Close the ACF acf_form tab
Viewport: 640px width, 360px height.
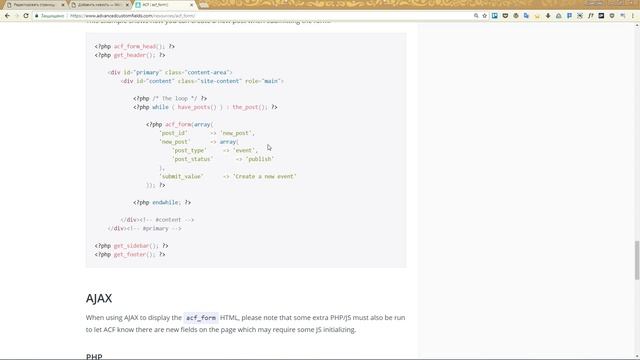pyautogui.click(x=191, y=5)
